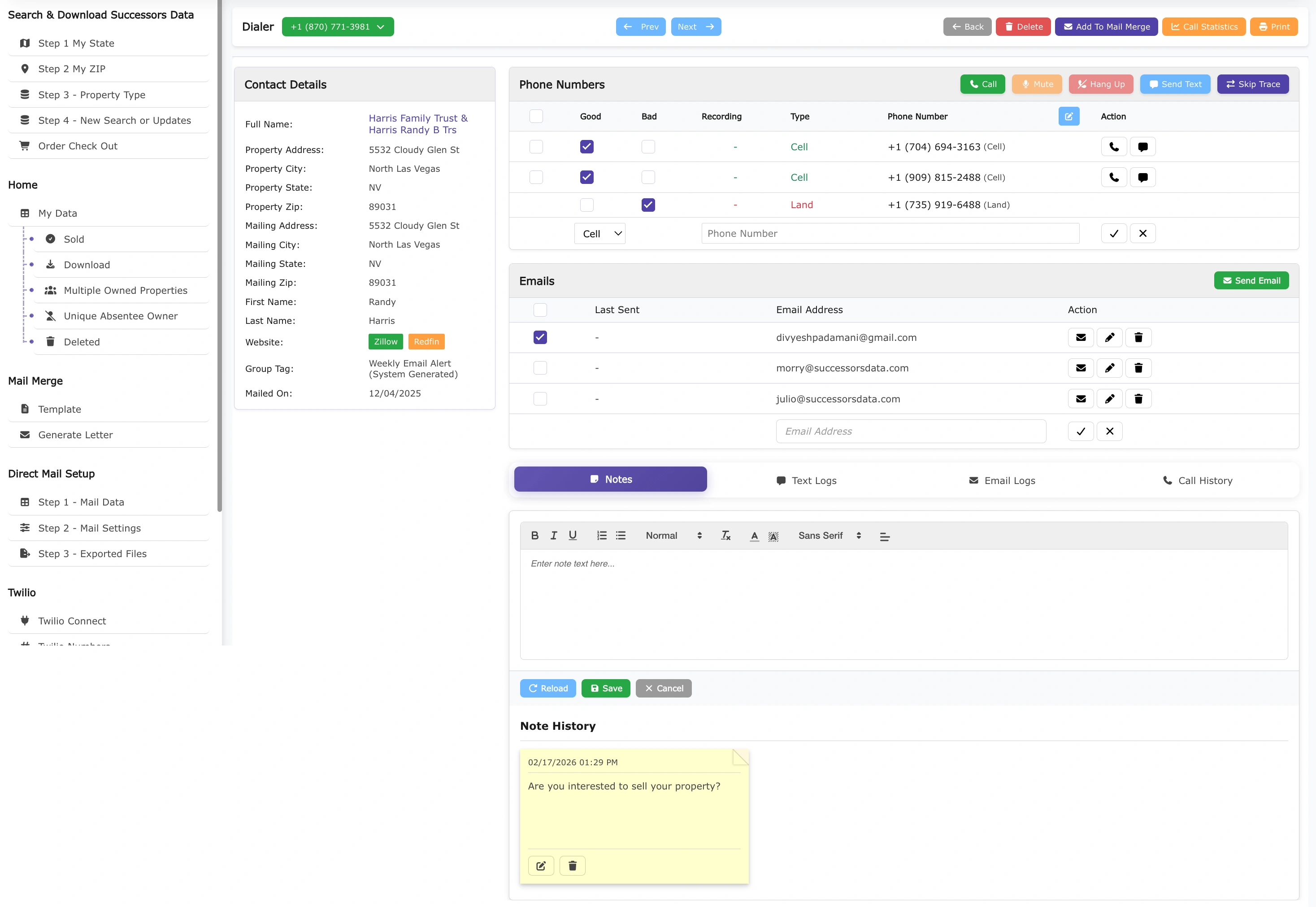Screen dimensions: 1316x907
Task: Edit the morry@successorsdata.com email with the pencil icon
Action: pyautogui.click(x=1109, y=368)
